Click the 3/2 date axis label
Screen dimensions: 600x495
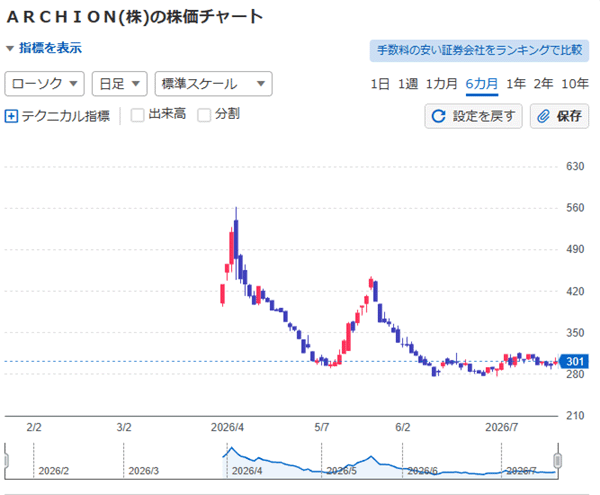coord(124,427)
